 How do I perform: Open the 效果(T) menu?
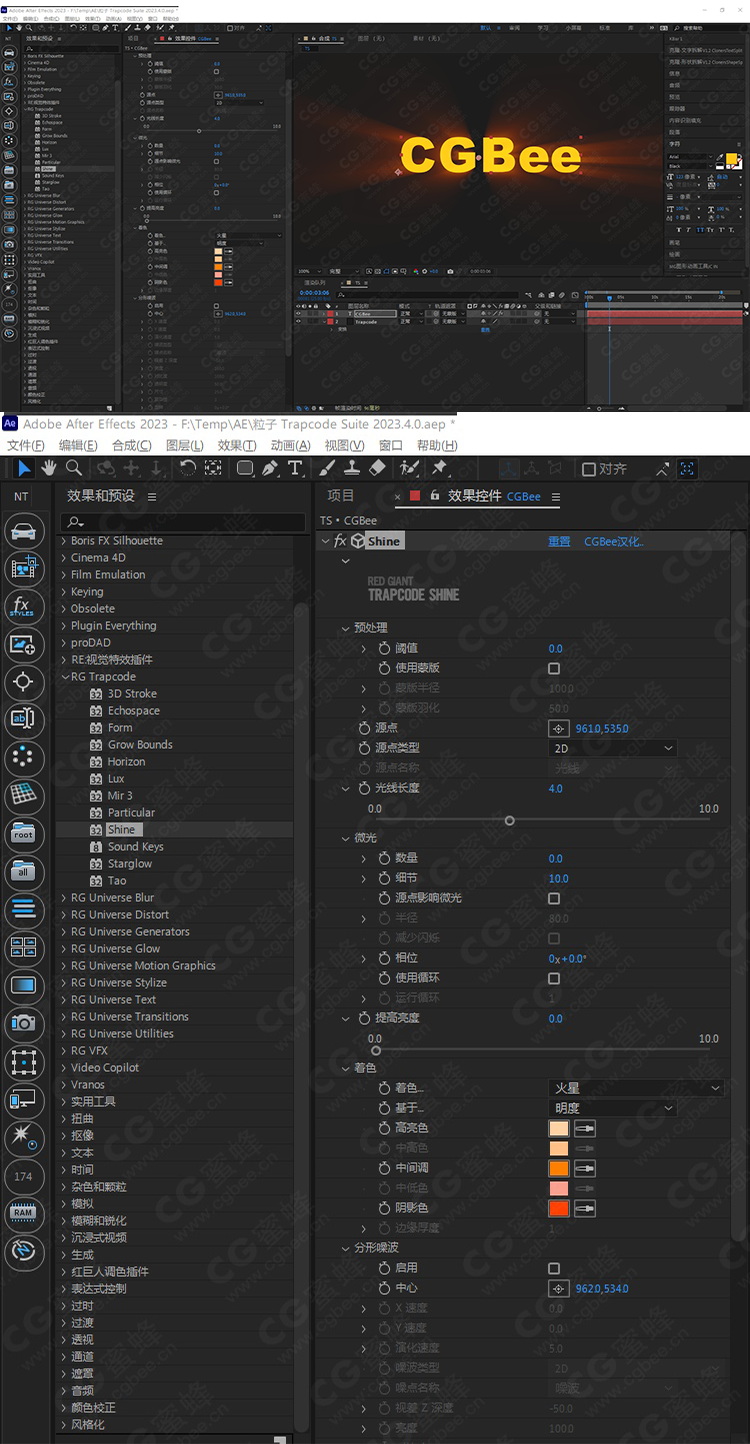(x=237, y=445)
